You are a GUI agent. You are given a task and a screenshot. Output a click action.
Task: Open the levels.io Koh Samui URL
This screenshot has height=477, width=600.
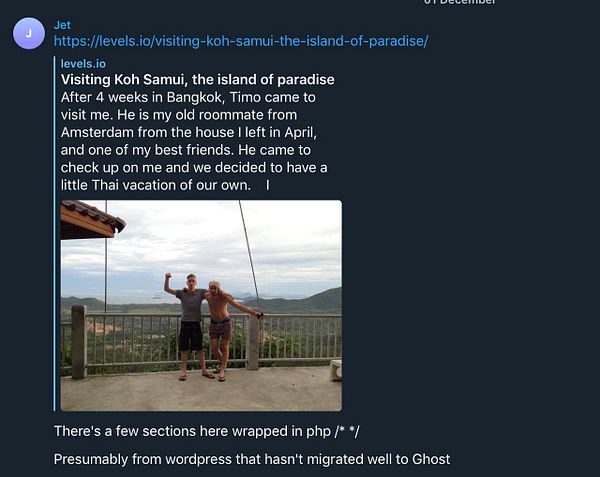pos(240,41)
